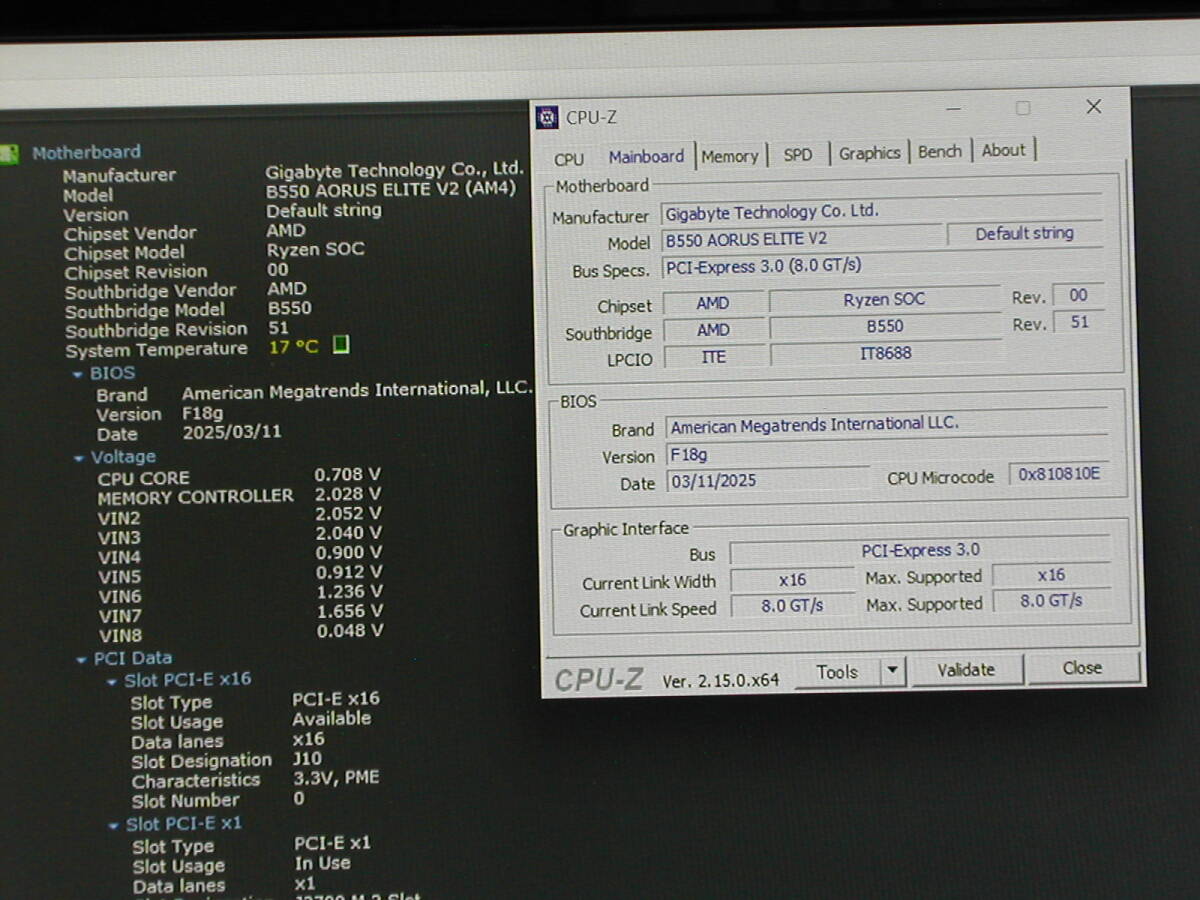Viewport: 1200px width, 900px height.
Task: Open the Graphics tab in CPU-Z
Action: (869, 153)
